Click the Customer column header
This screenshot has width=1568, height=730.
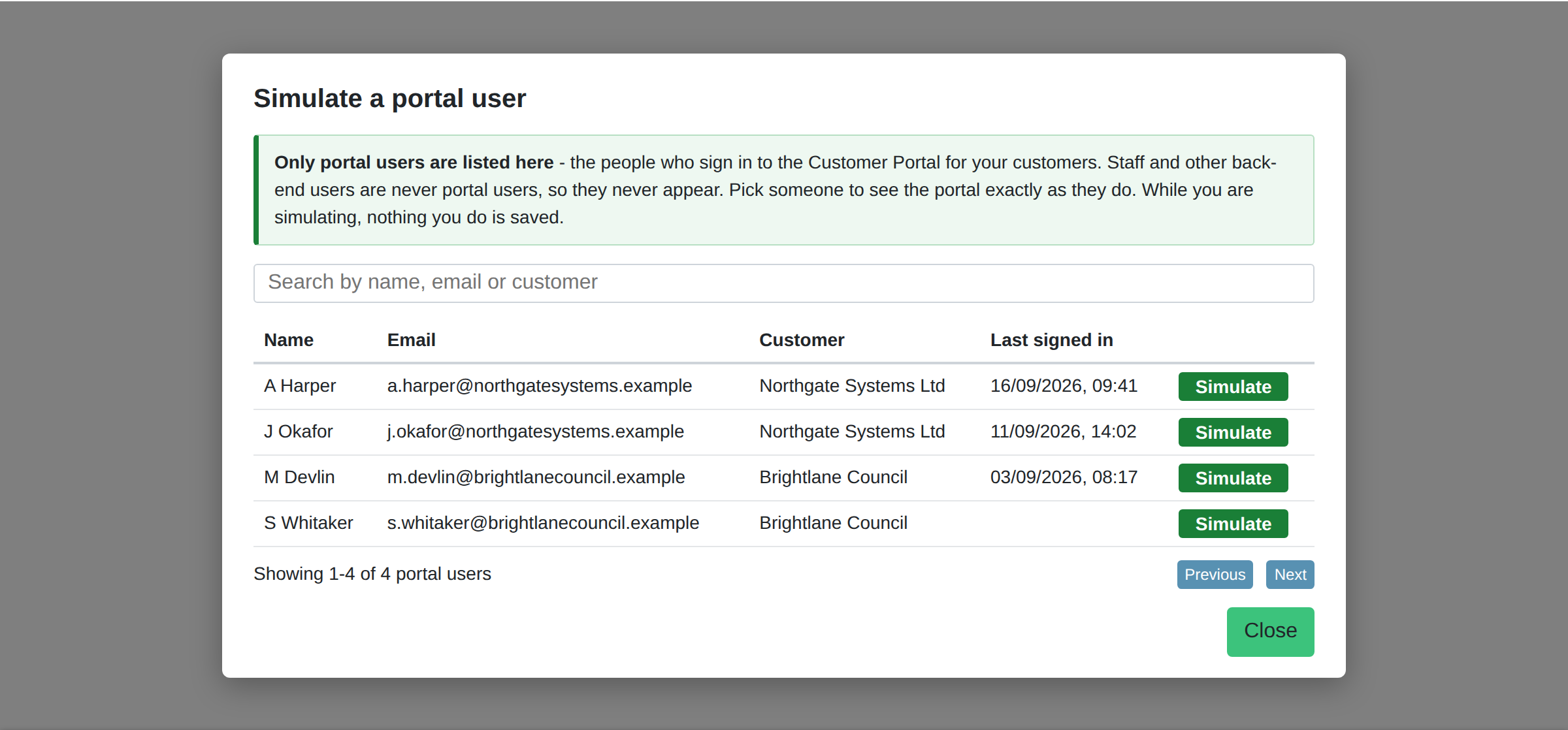pyautogui.click(x=802, y=340)
